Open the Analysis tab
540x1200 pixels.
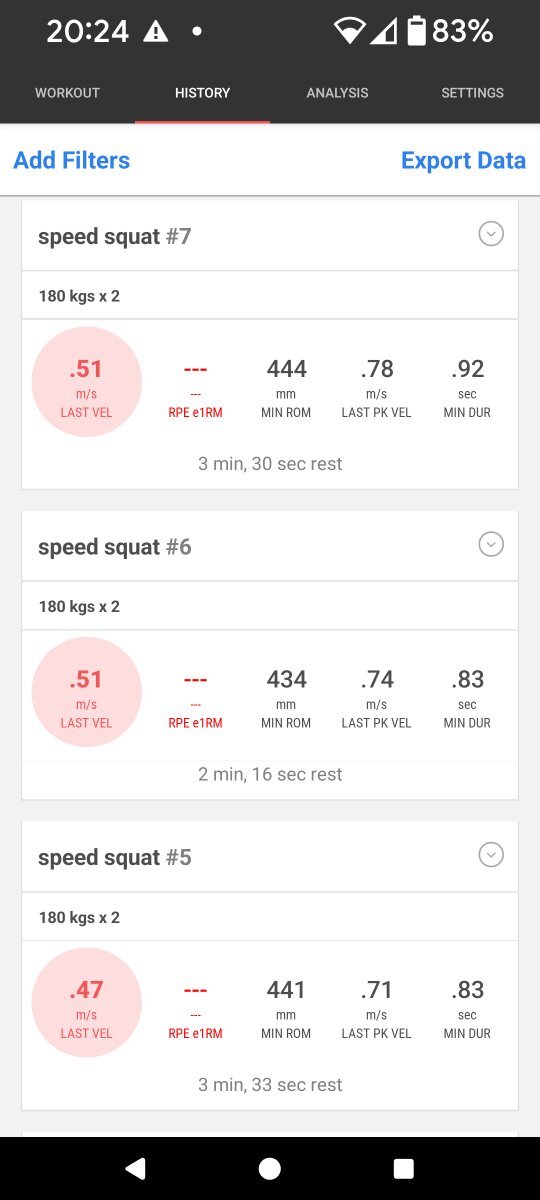[337, 93]
